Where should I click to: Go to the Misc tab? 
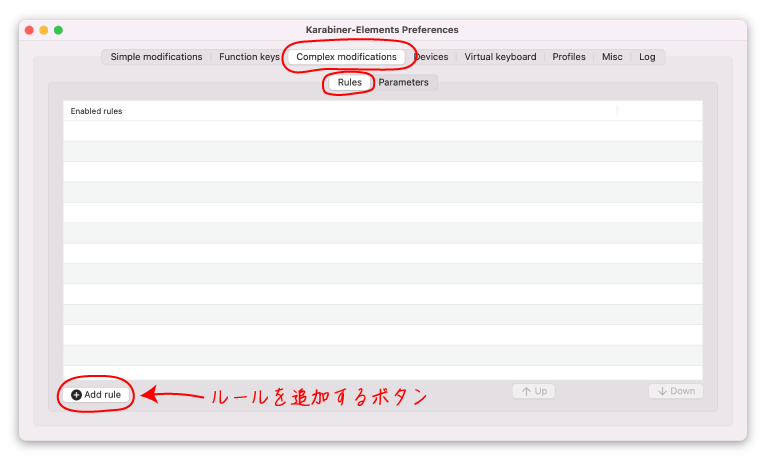612,57
